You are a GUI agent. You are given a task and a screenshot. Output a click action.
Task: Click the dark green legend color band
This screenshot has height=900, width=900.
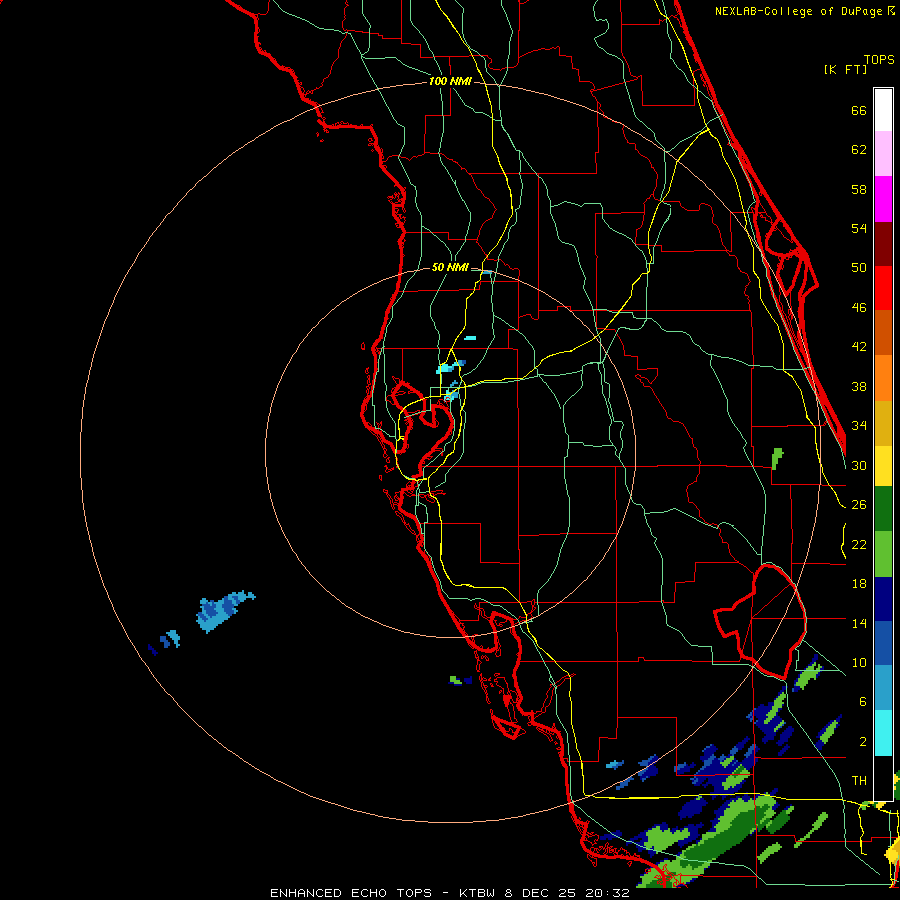(883, 509)
